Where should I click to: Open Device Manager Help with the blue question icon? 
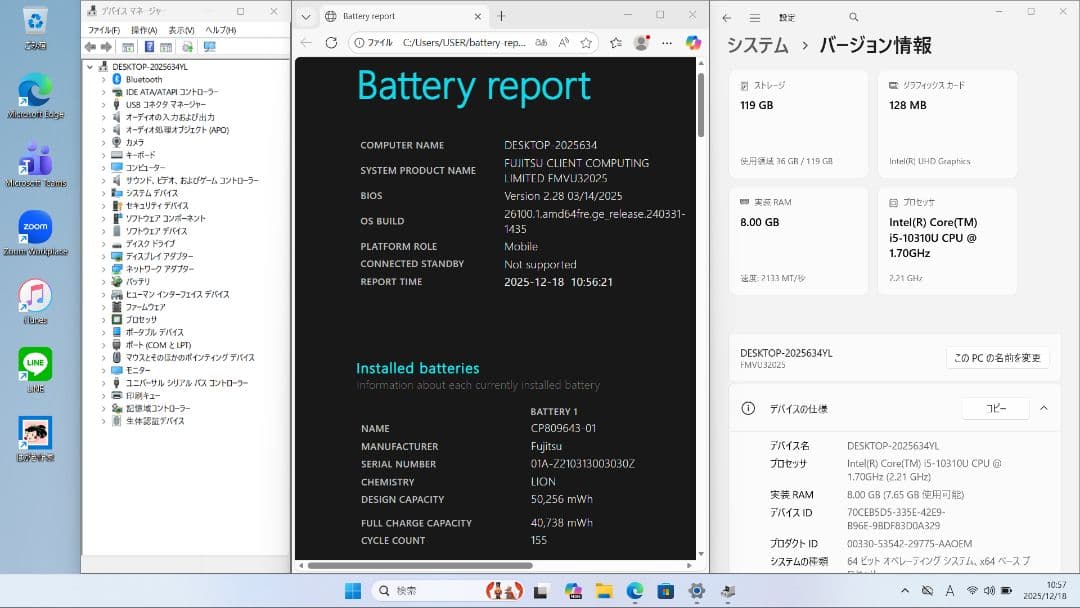point(150,46)
